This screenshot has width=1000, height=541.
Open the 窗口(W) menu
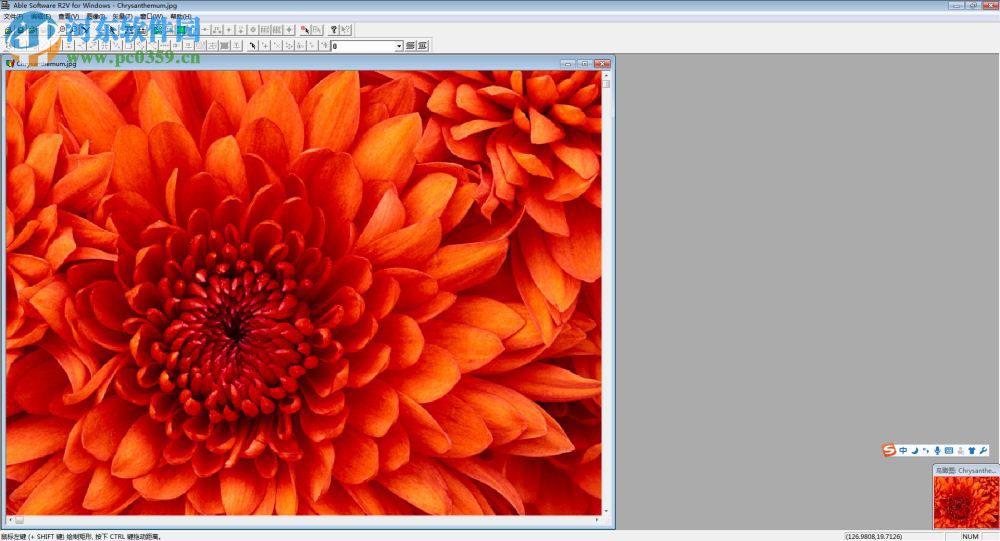click(x=151, y=17)
